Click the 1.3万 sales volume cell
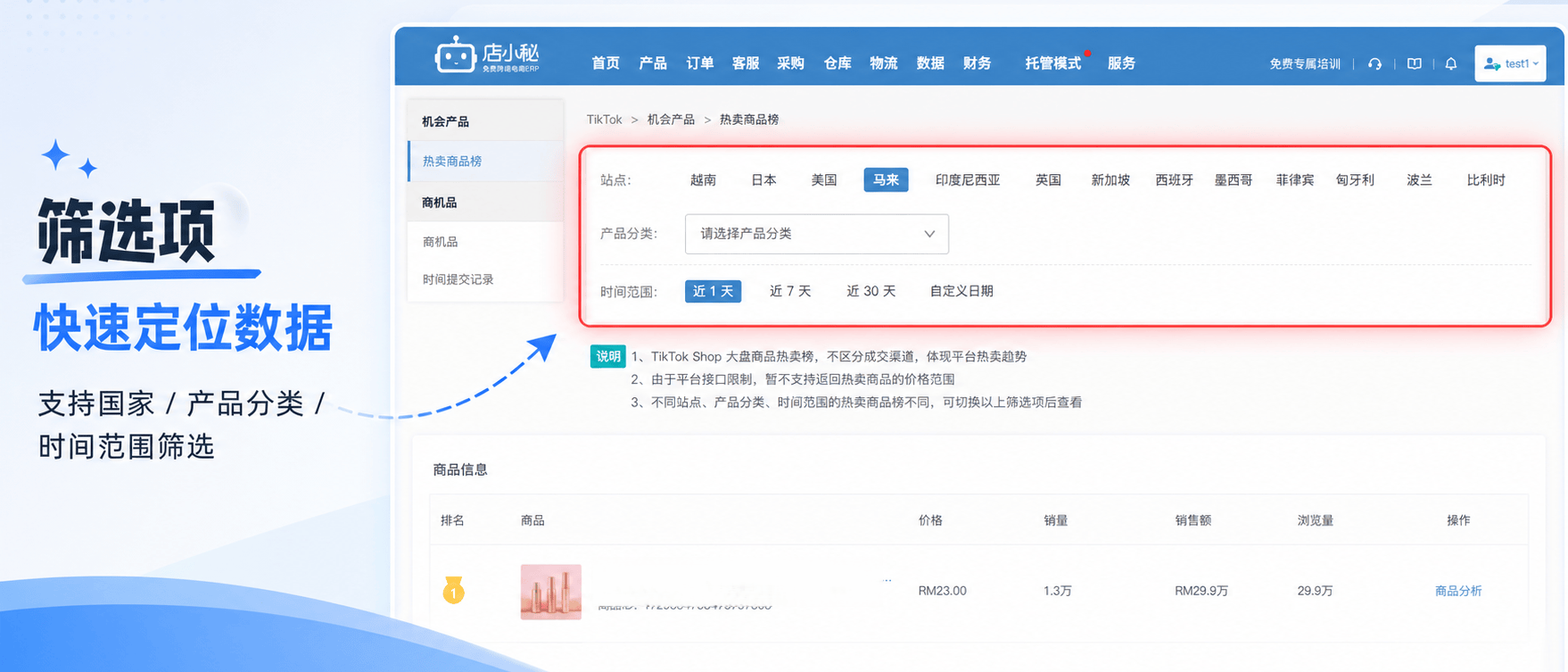 click(x=1058, y=591)
